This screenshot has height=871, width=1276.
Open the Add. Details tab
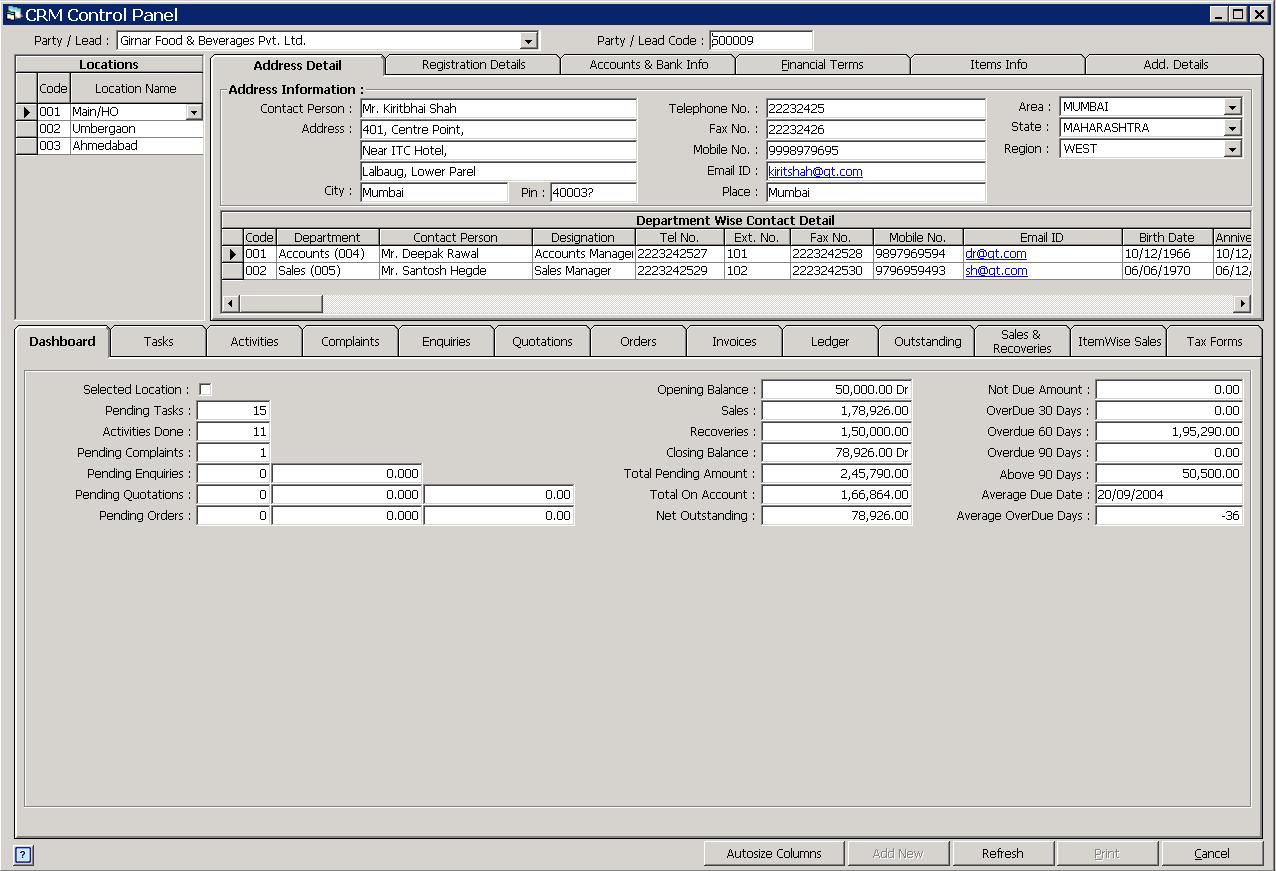(x=1175, y=65)
